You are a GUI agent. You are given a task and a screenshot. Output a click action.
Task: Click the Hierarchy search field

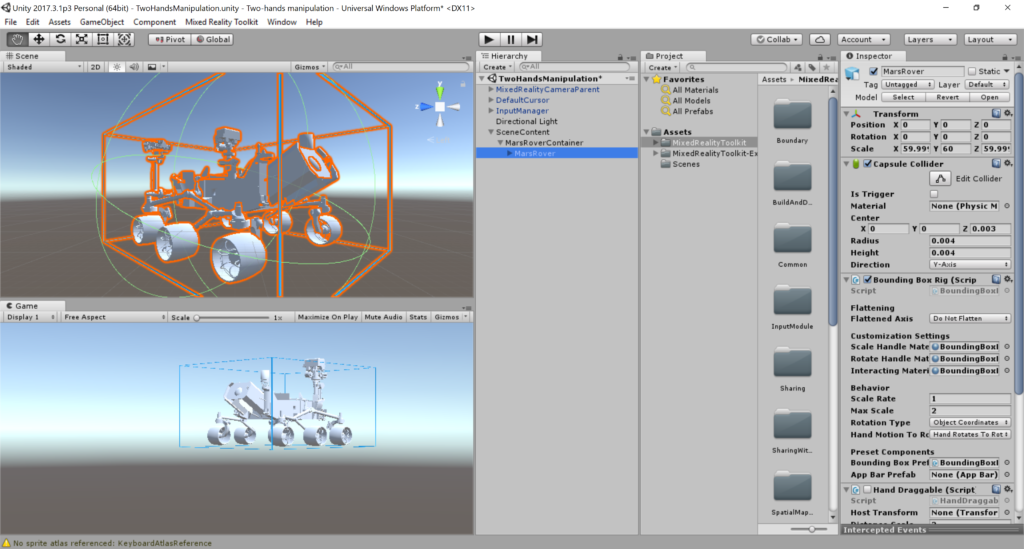click(573, 67)
